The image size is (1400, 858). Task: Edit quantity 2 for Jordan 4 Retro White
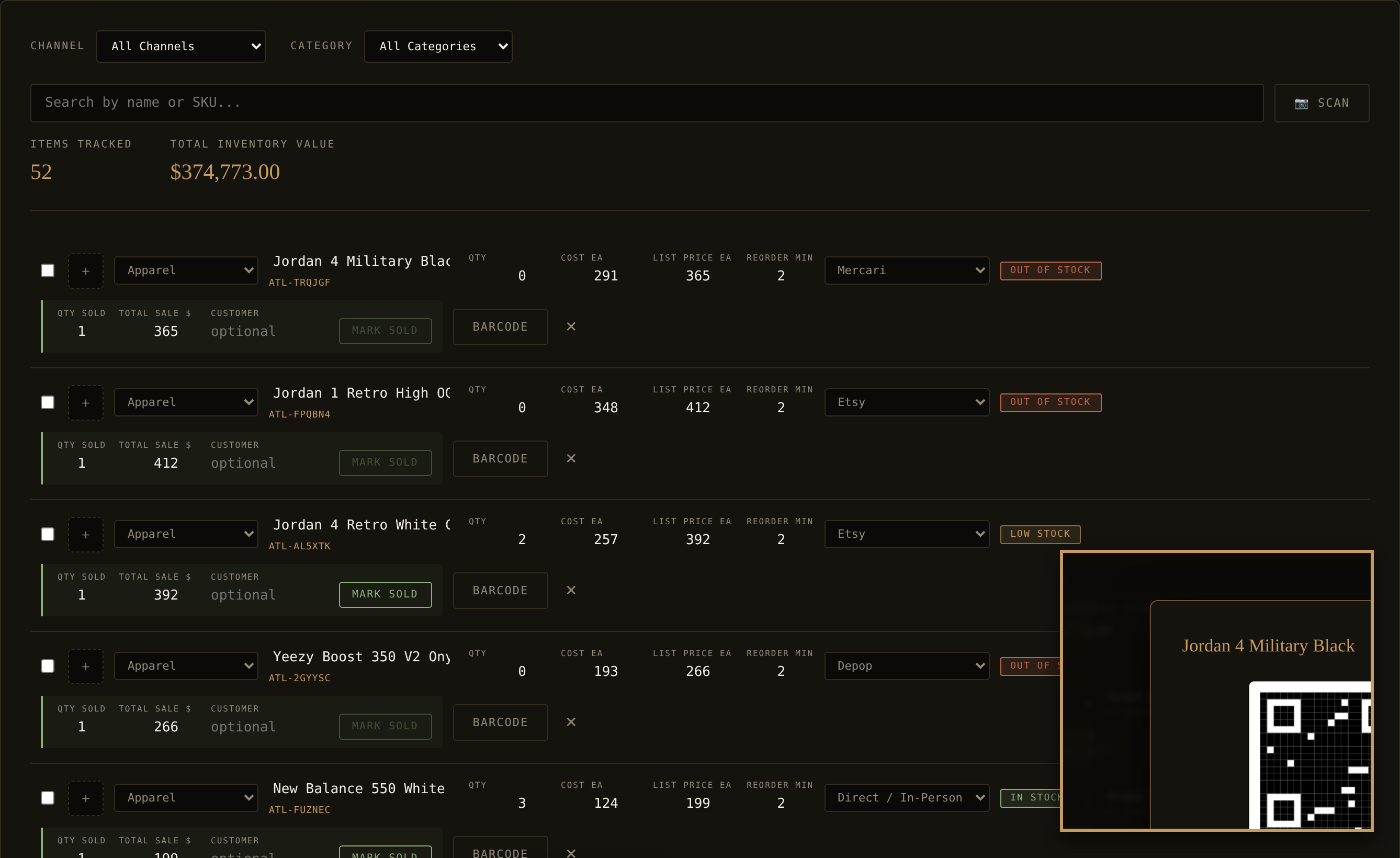click(x=499, y=539)
